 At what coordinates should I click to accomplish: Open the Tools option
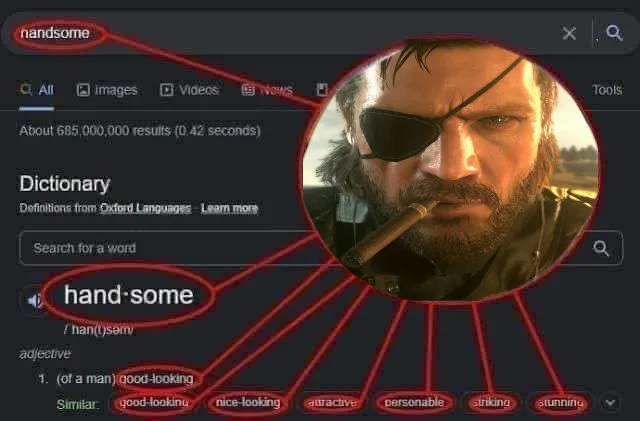[x=607, y=89]
